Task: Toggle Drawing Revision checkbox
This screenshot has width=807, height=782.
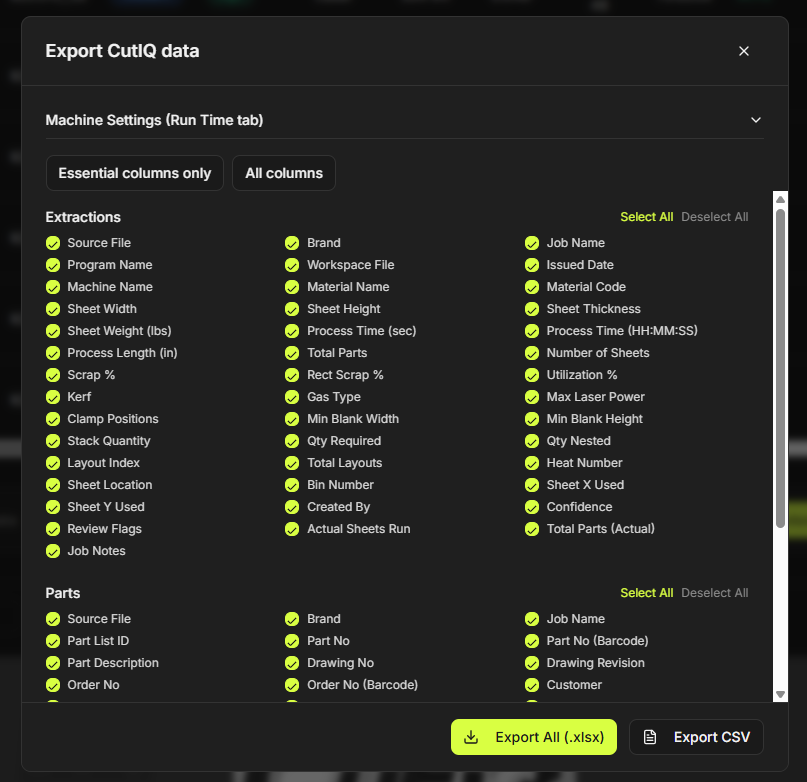Action: pos(532,663)
